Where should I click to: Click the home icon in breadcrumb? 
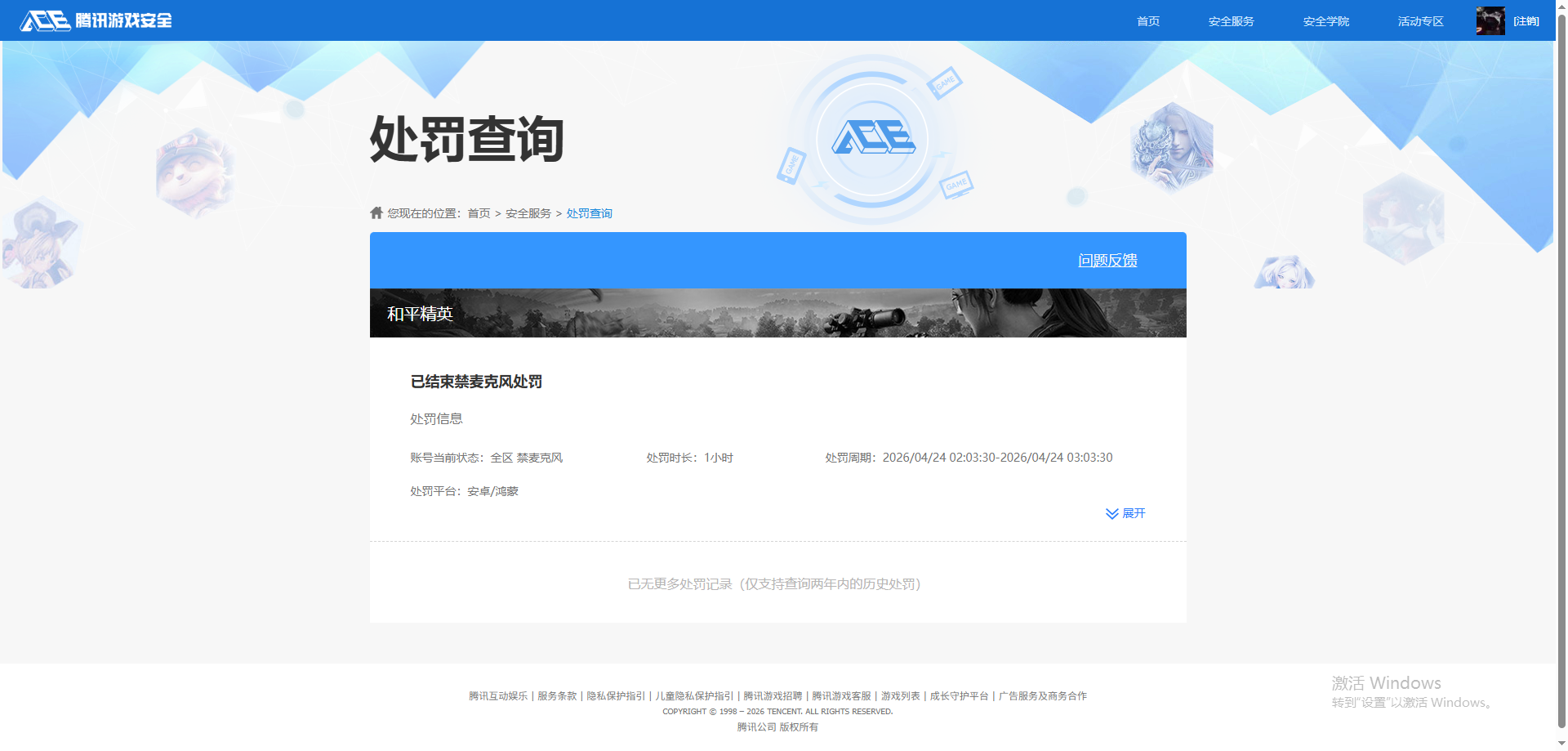click(x=376, y=212)
